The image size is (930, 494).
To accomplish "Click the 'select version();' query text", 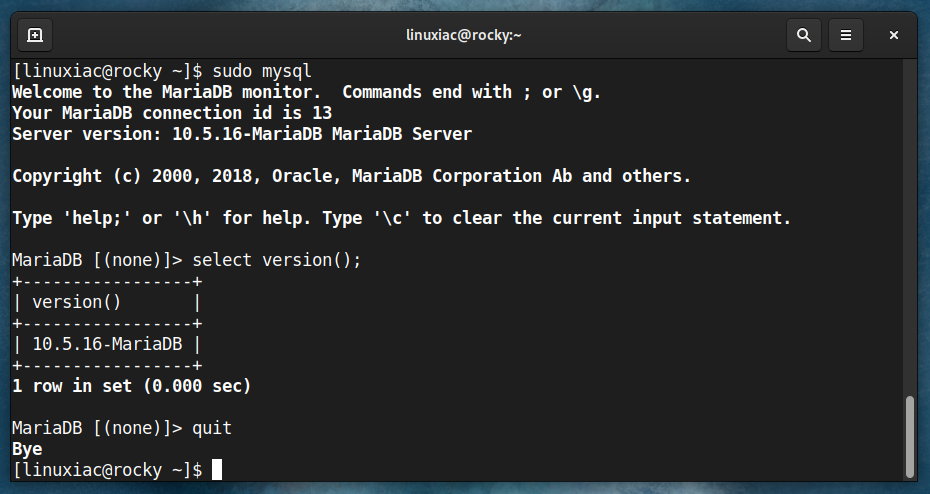I will 276,260.
